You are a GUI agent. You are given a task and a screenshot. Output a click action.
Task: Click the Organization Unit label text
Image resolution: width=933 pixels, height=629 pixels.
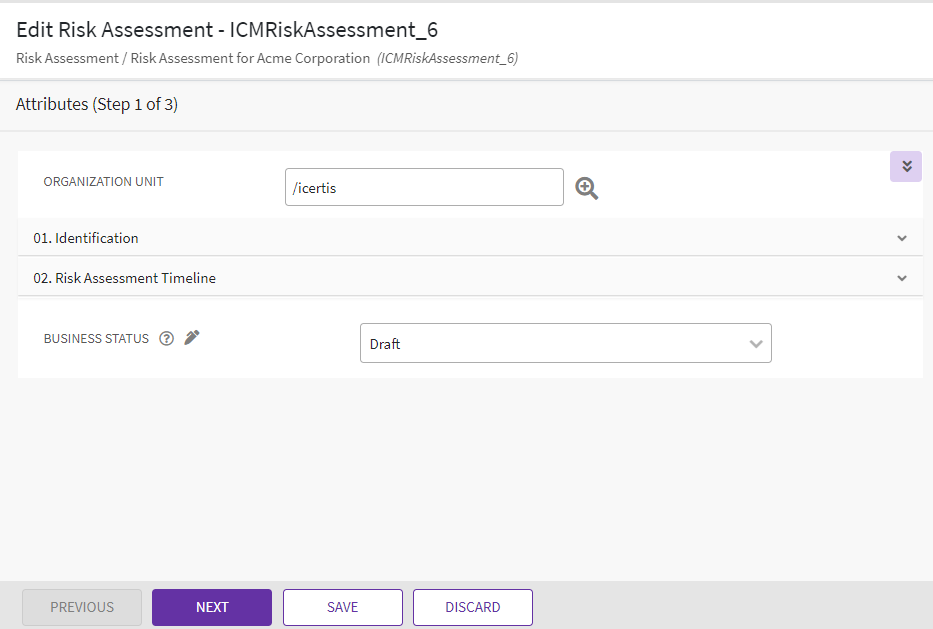(103, 182)
